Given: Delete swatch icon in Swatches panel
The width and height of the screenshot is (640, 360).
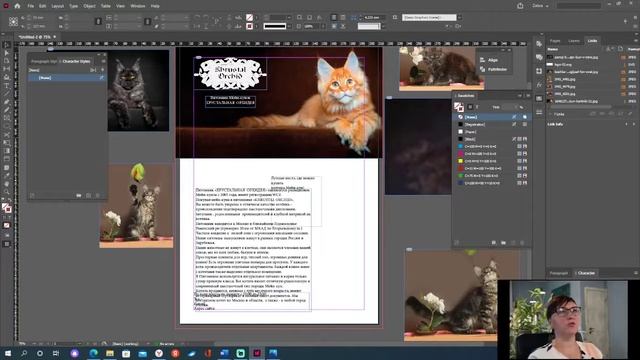Looking at the screenshot, I should [522, 243].
